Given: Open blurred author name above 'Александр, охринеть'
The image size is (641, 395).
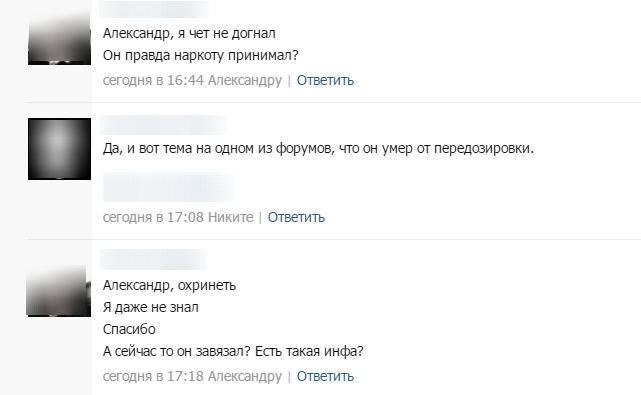Looking at the screenshot, I should point(153,259).
